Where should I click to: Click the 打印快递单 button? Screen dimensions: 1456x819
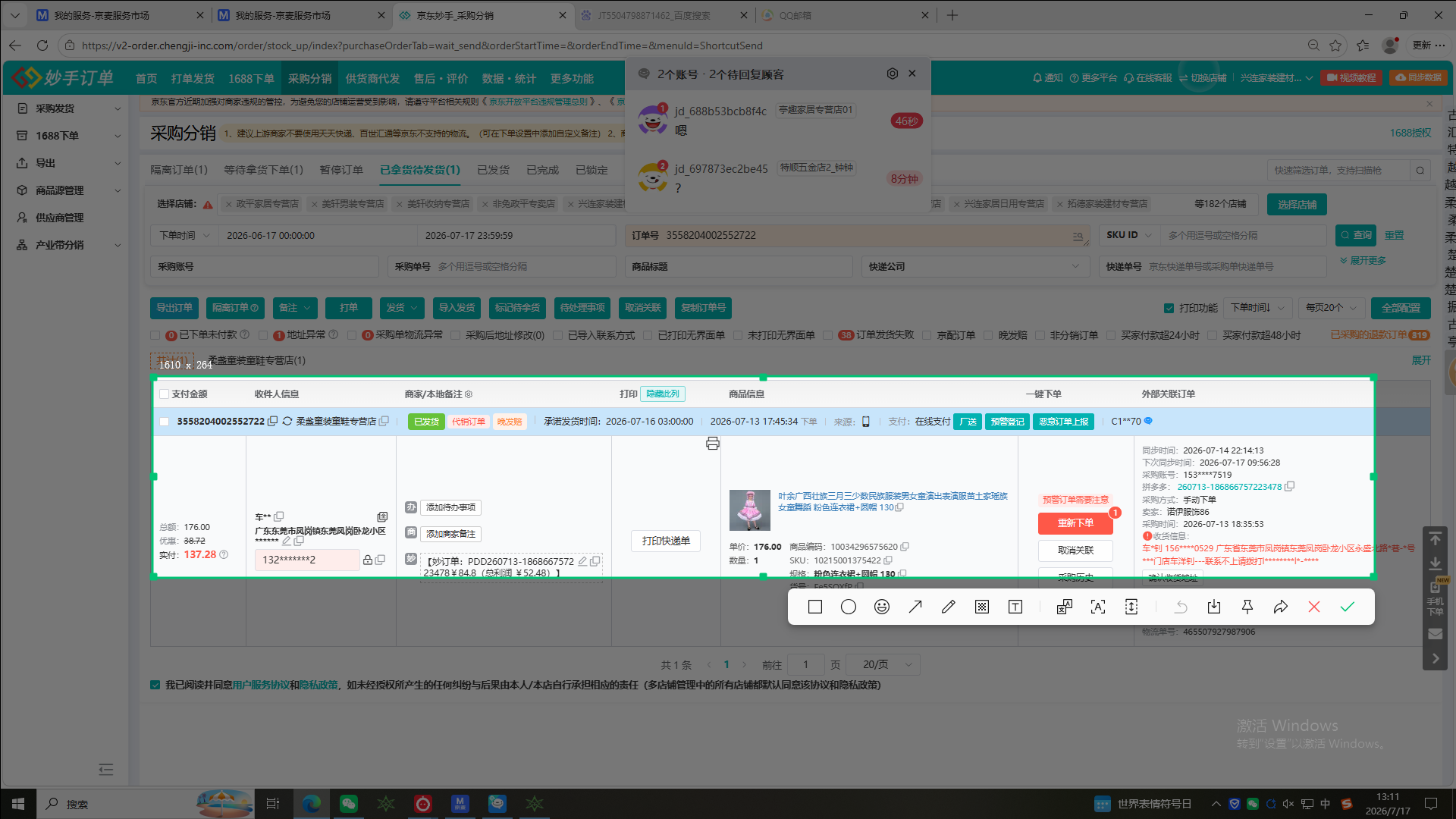[x=666, y=541]
